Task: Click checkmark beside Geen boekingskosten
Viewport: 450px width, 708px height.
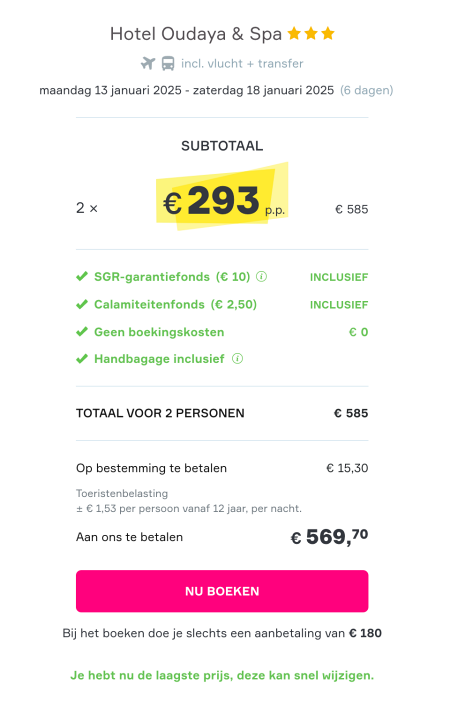Action: (x=82, y=332)
